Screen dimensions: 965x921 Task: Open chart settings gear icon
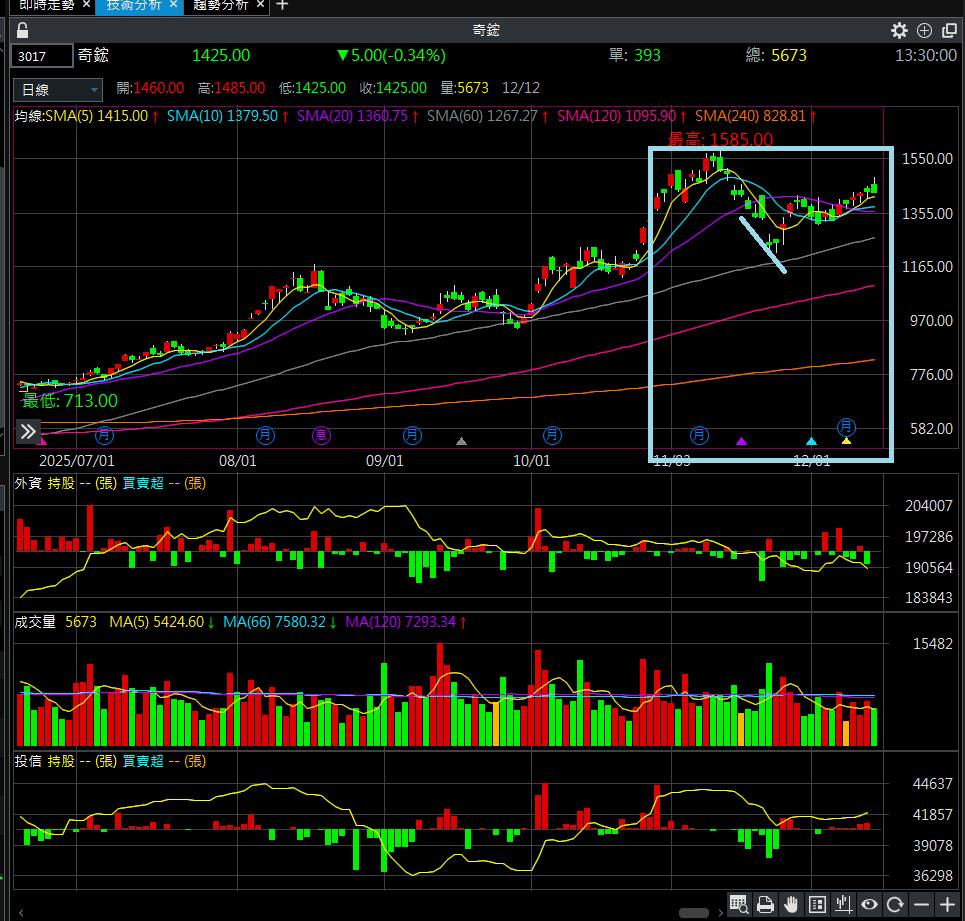coord(899,30)
